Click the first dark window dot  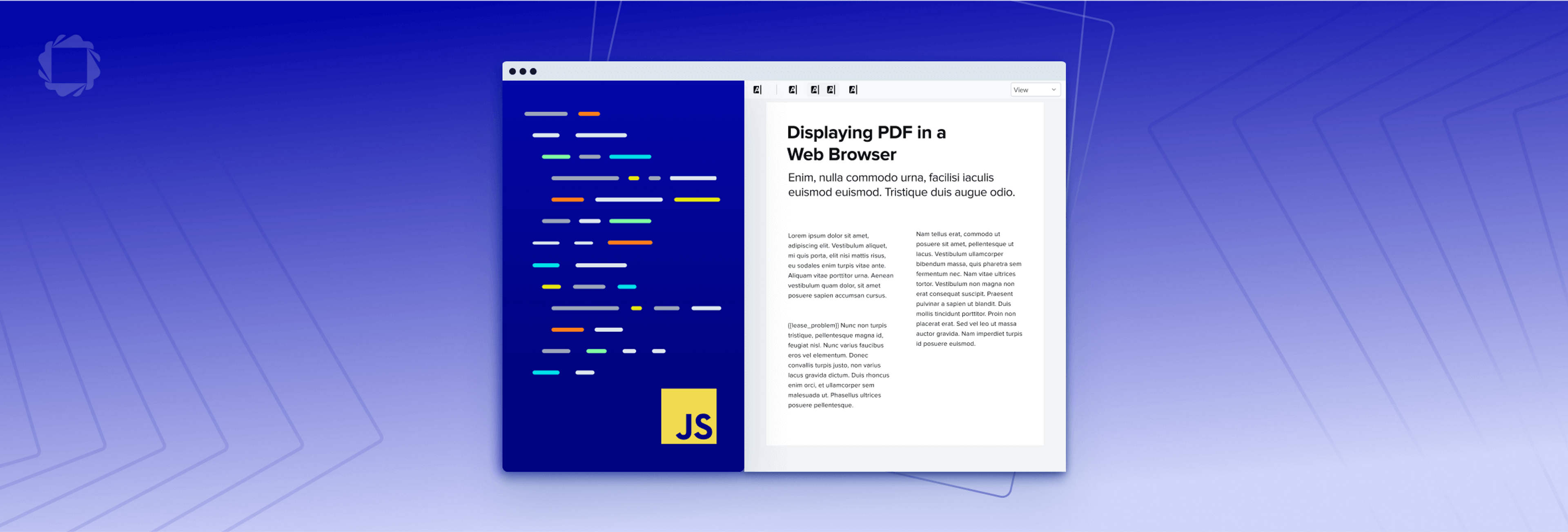(512, 71)
